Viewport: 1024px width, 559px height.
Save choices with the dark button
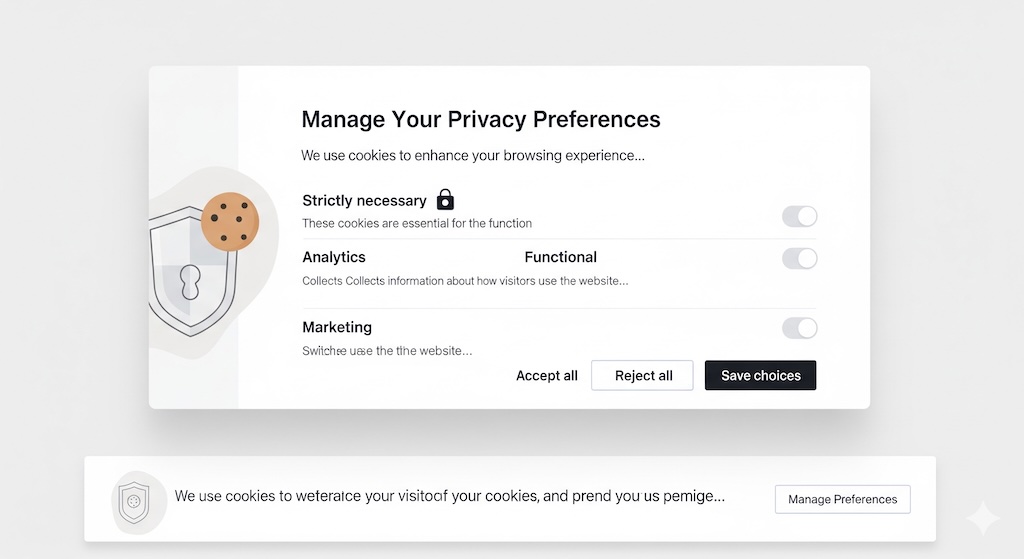click(x=760, y=376)
